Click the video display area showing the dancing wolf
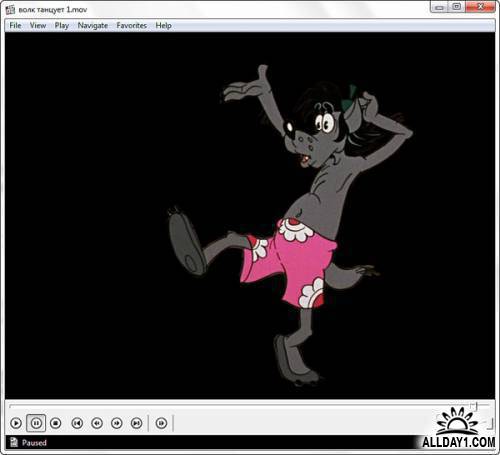 click(x=250, y=216)
